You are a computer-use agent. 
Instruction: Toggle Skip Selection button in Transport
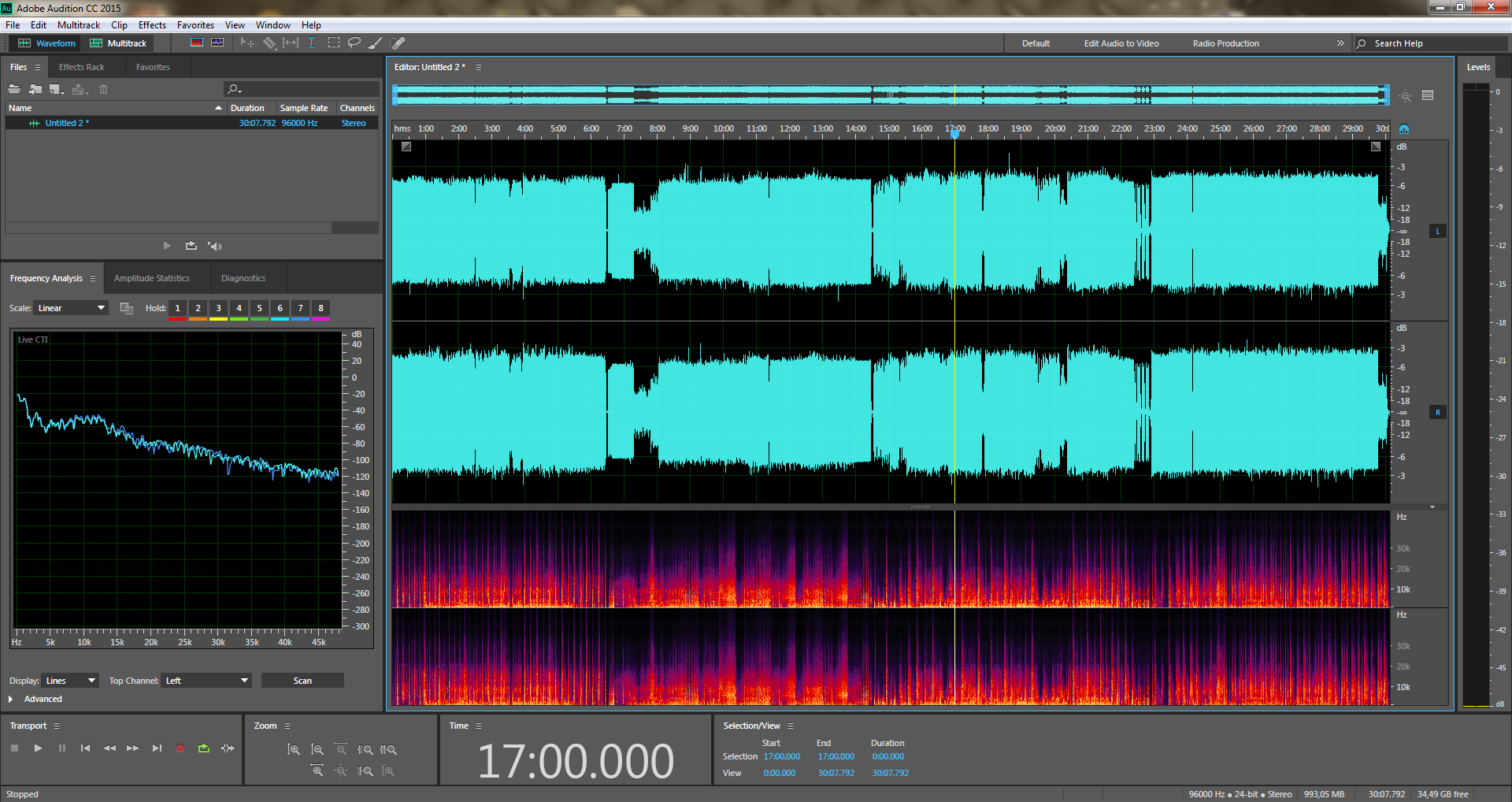[228, 748]
